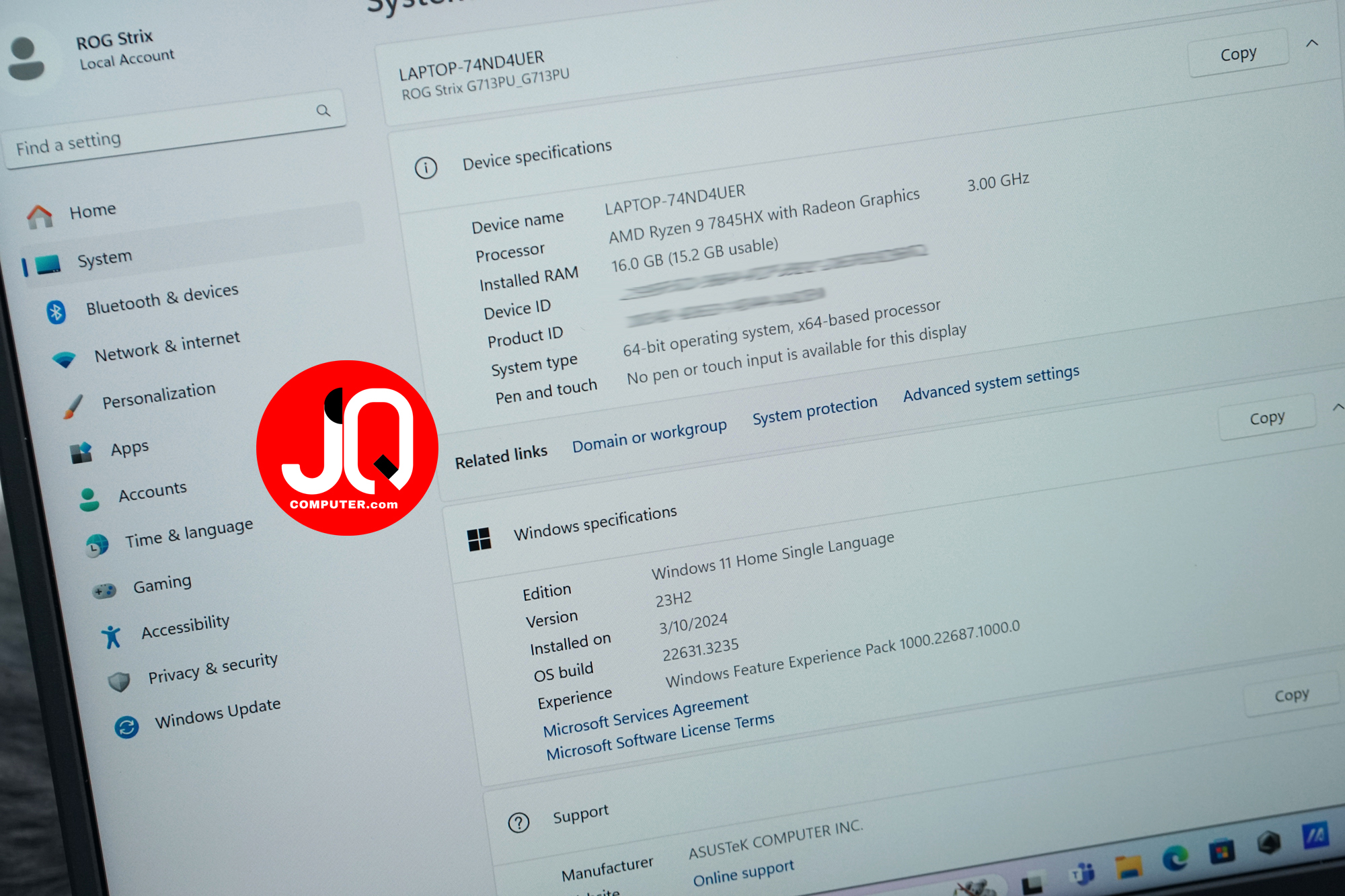Click the Wi-Fi network icon

click(x=64, y=359)
